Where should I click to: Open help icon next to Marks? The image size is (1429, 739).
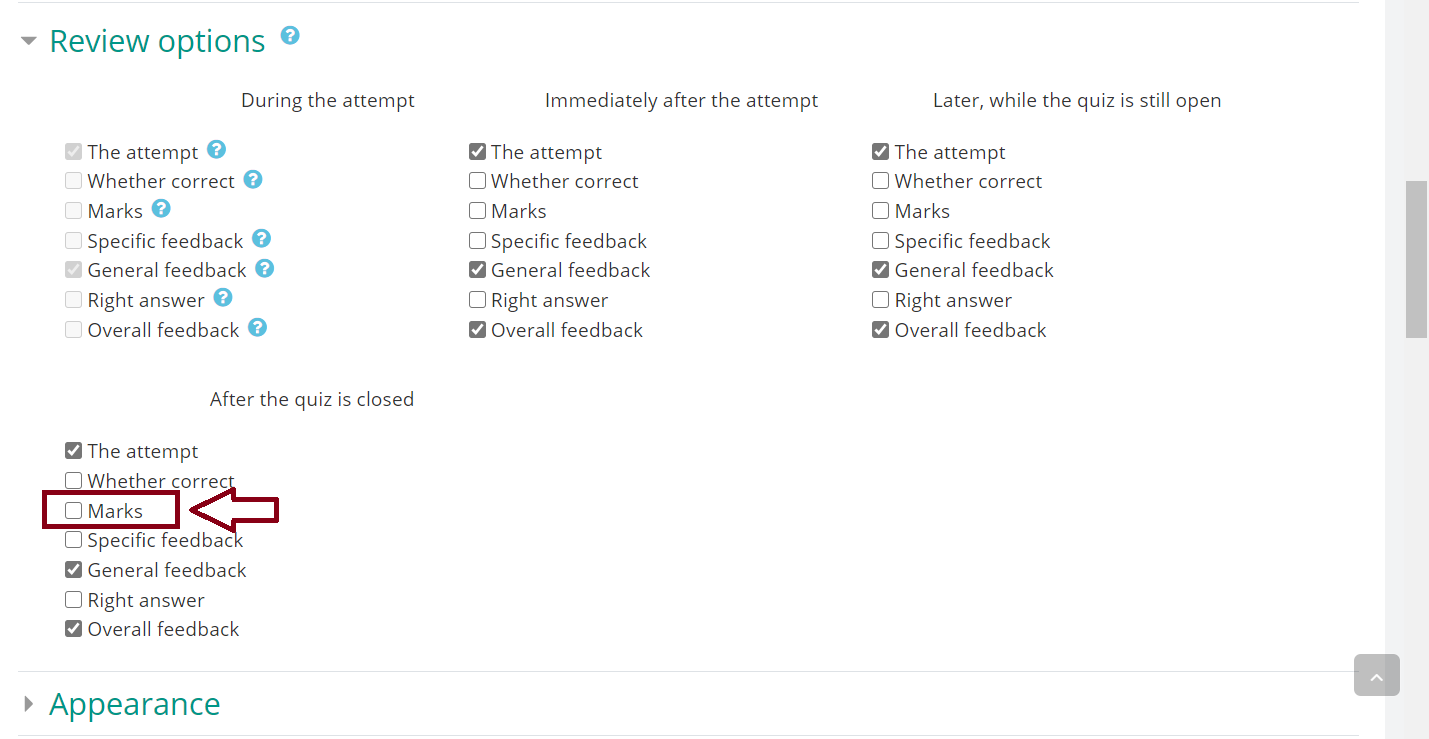point(161,209)
